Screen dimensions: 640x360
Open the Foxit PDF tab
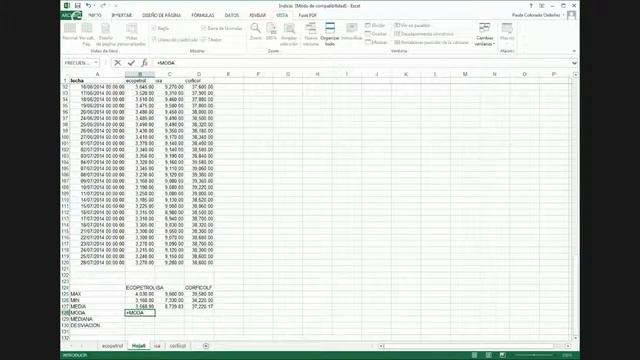pyautogui.click(x=307, y=15)
